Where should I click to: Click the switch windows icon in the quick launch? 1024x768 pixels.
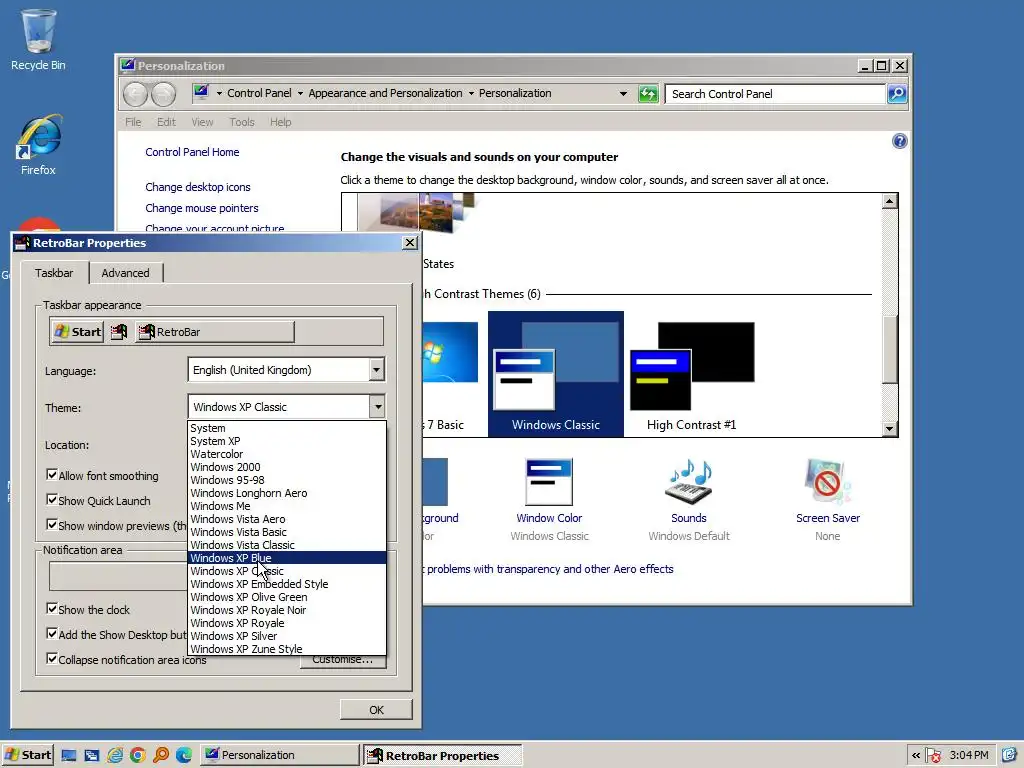pos(91,756)
